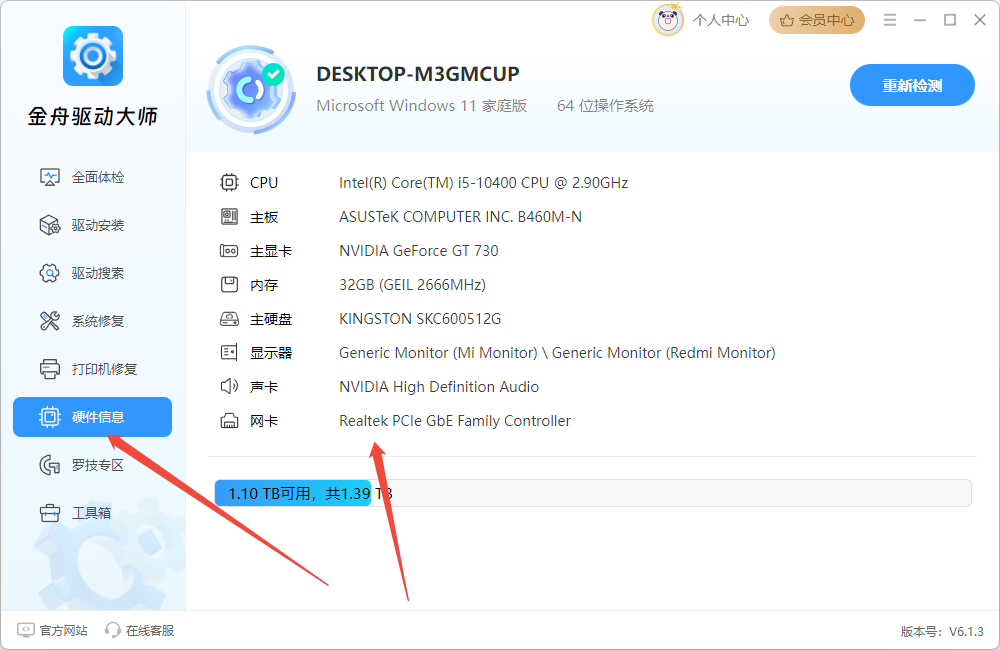Open 系统修复 in the sidebar
Viewport: 1000px width, 650px height.
[92, 321]
